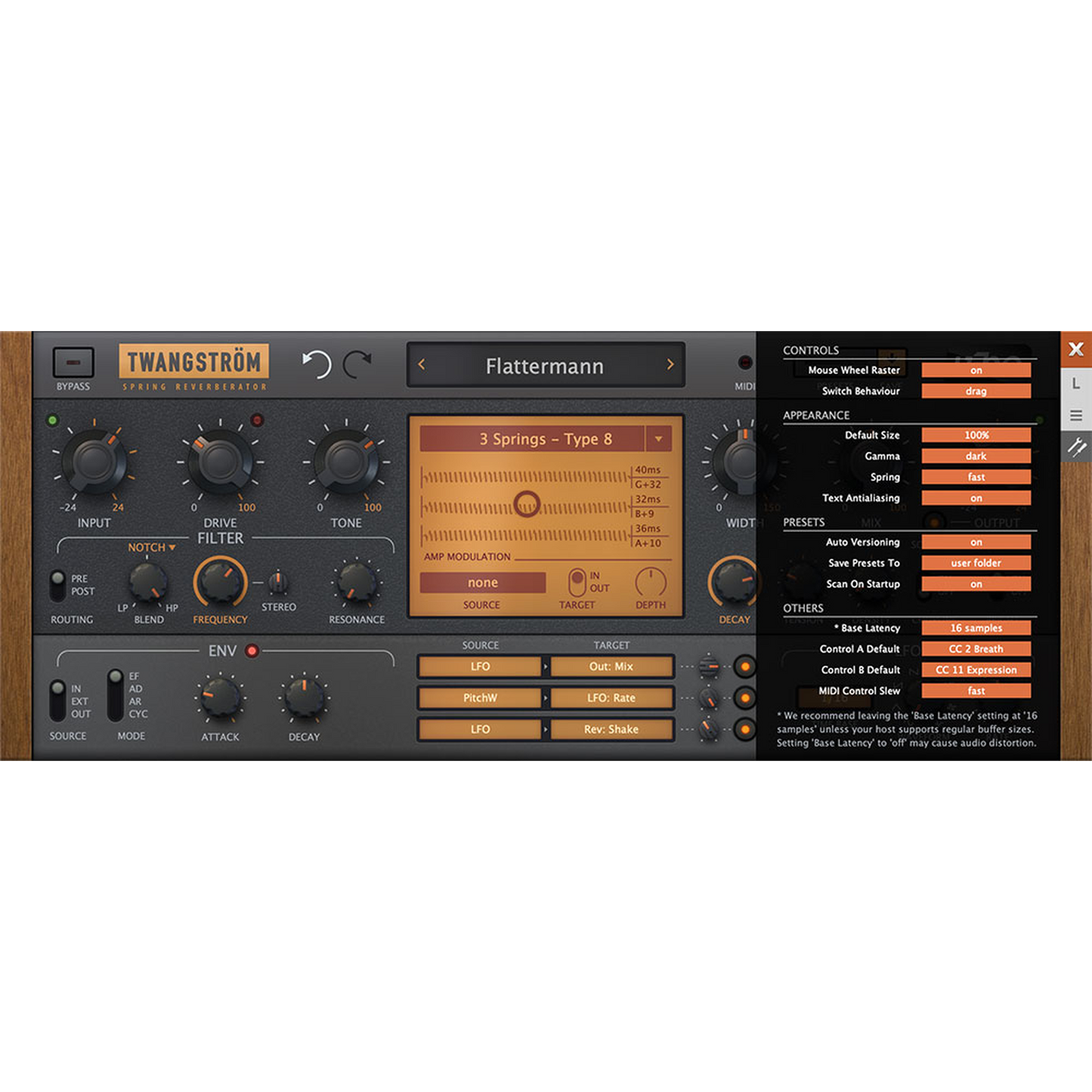Toggle the ENV source IN/EXT/OUT switch

[x=57, y=701]
